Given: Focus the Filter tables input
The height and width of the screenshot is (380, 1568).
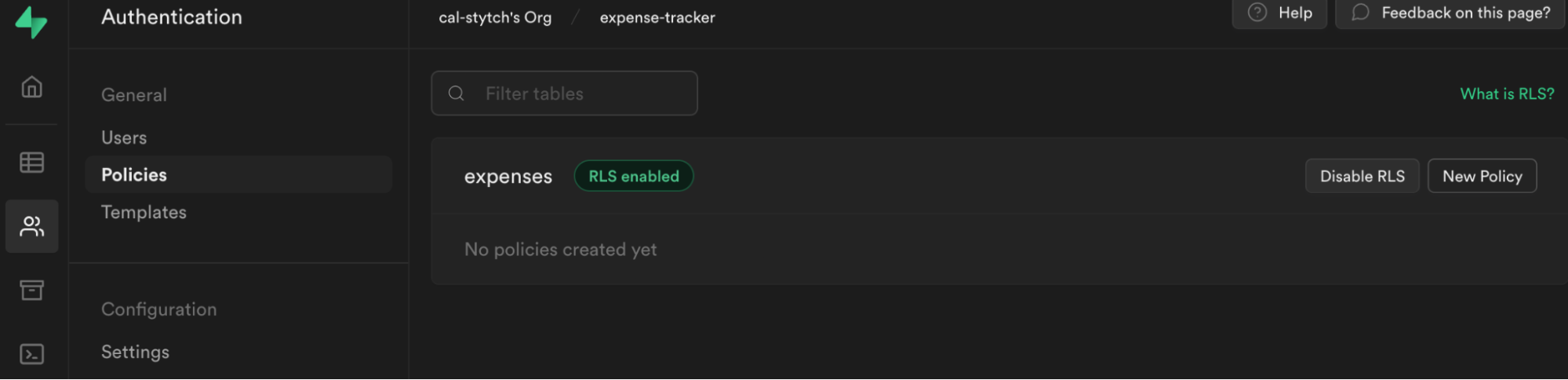Looking at the screenshot, I should pos(564,93).
